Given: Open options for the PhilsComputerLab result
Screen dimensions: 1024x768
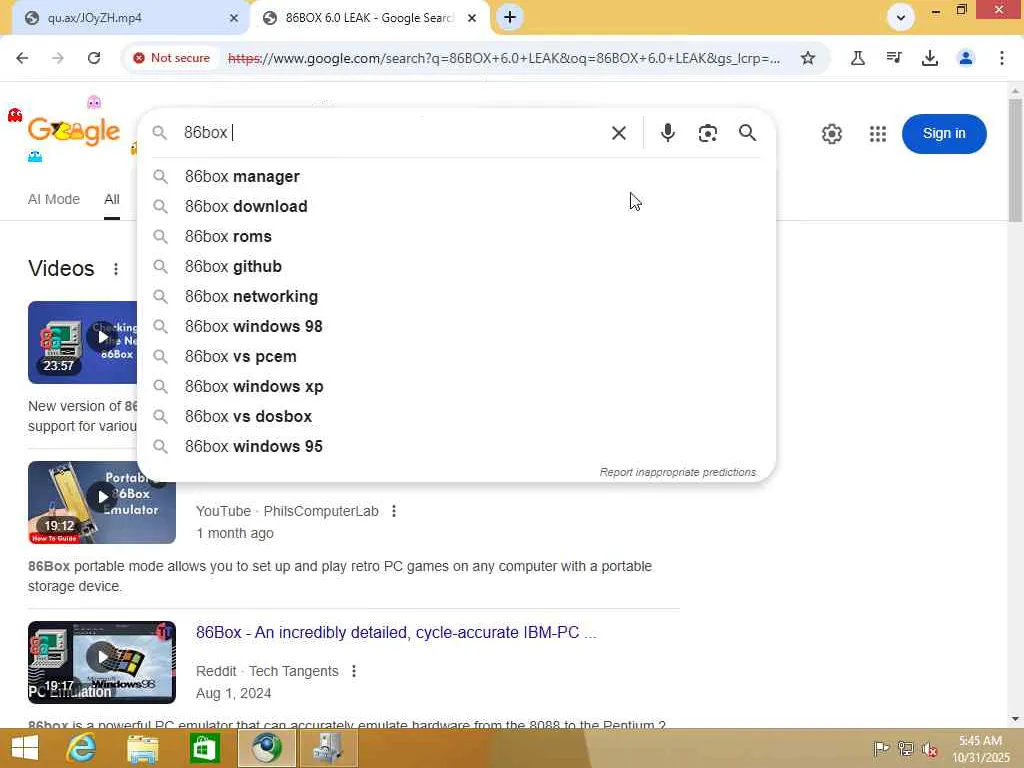Looking at the screenshot, I should 394,511.
